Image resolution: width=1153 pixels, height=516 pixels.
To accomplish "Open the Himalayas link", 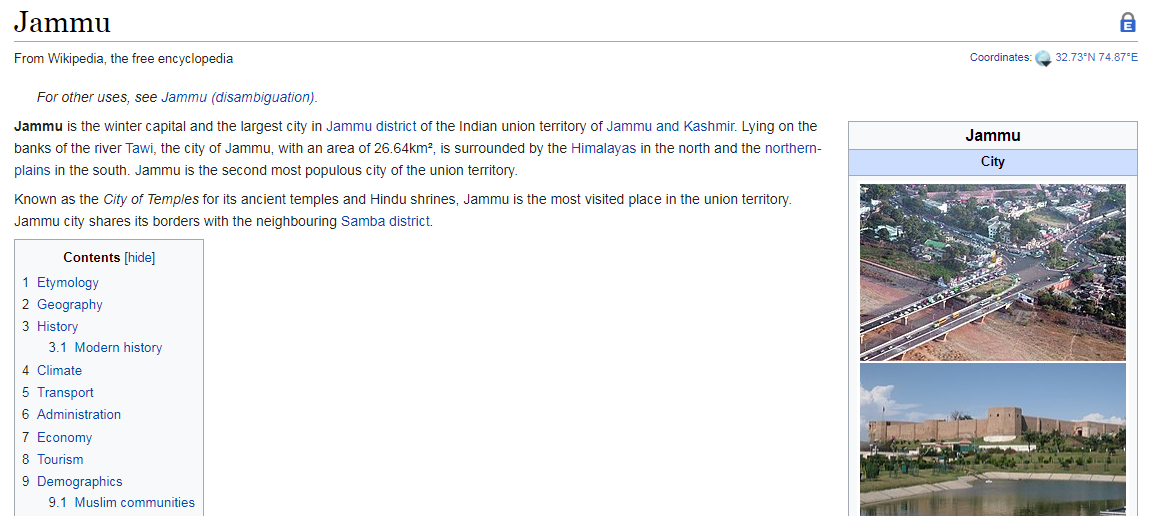I will [604, 148].
